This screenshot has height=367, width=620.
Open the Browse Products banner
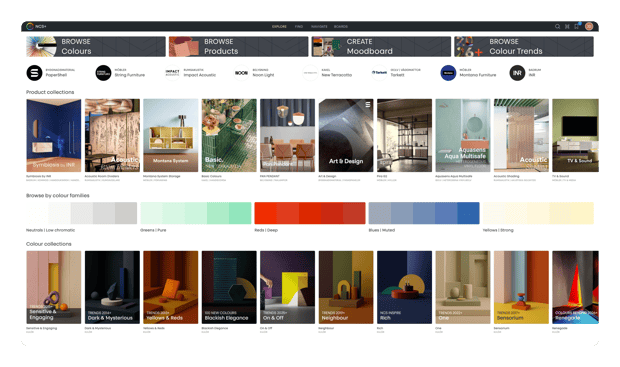coord(238,46)
